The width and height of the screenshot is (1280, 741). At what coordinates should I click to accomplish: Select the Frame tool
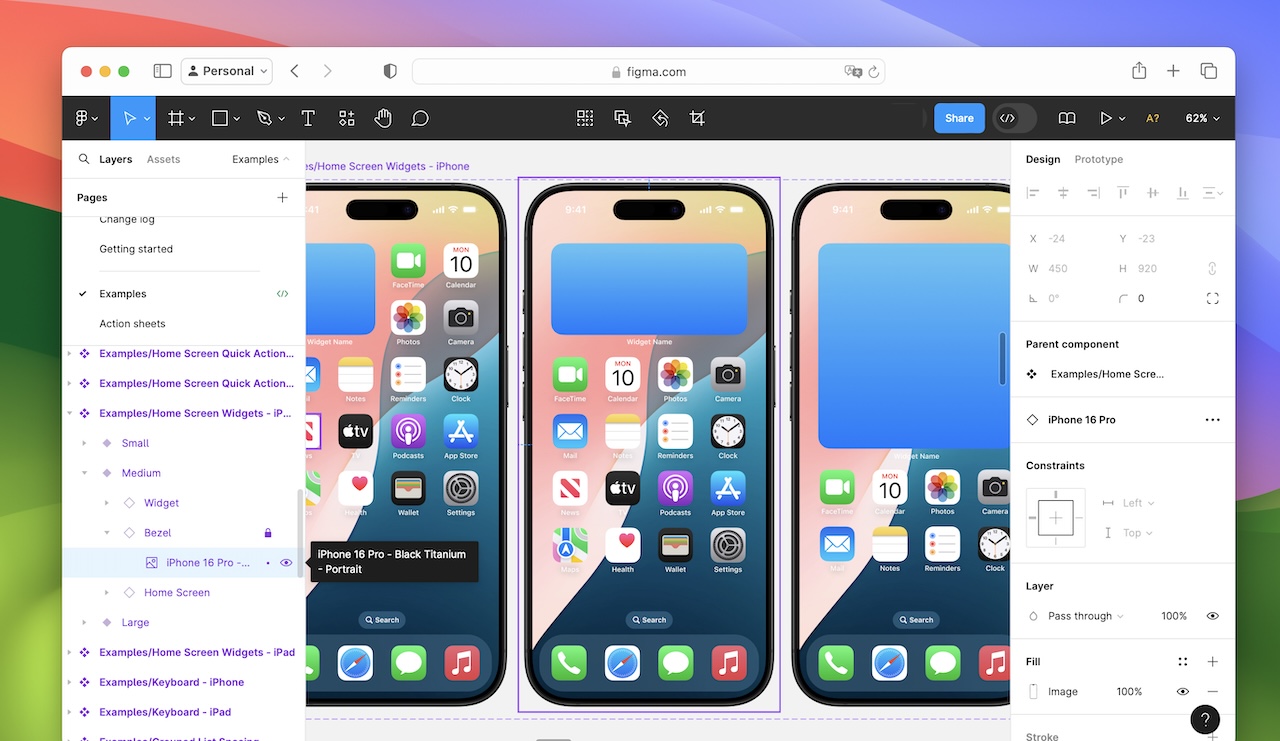point(176,118)
